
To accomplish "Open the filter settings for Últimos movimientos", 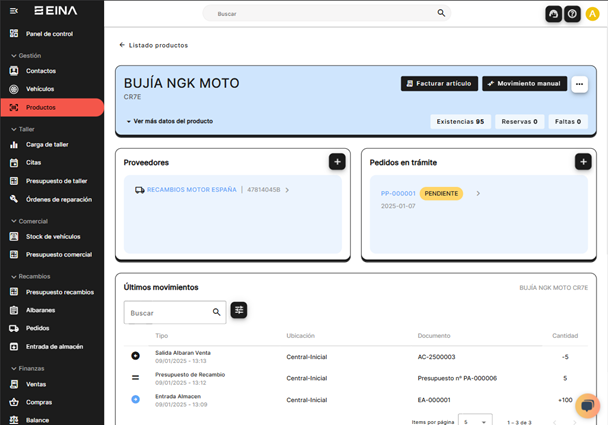I will [239, 310].
